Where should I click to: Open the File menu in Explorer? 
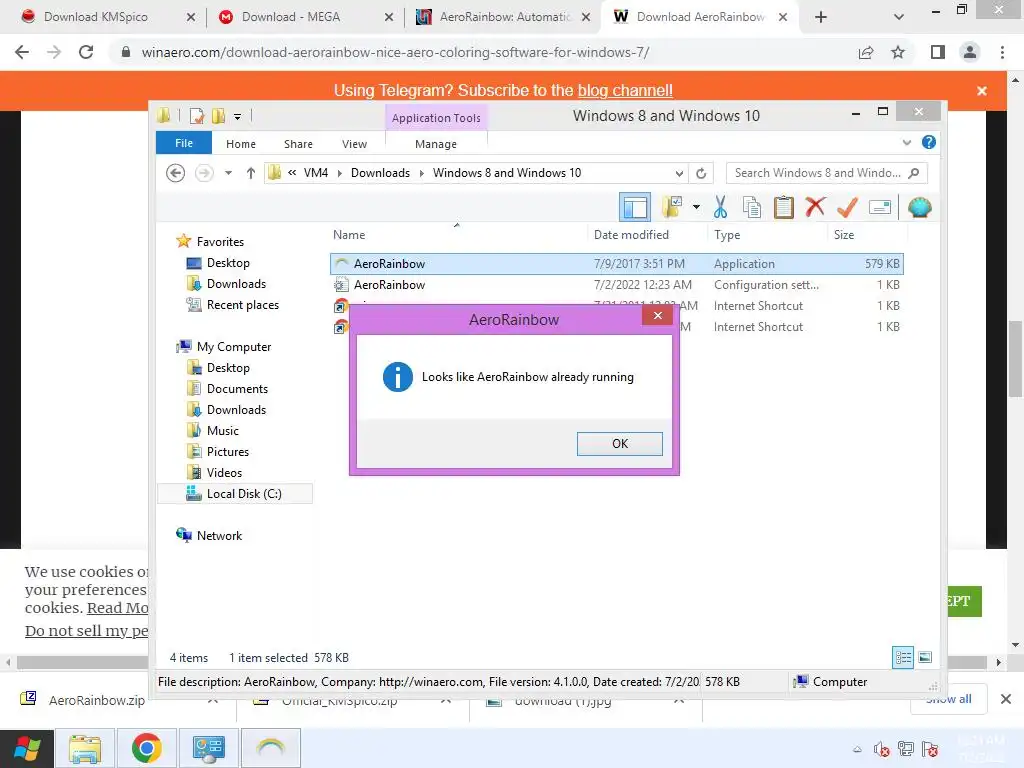coord(184,143)
